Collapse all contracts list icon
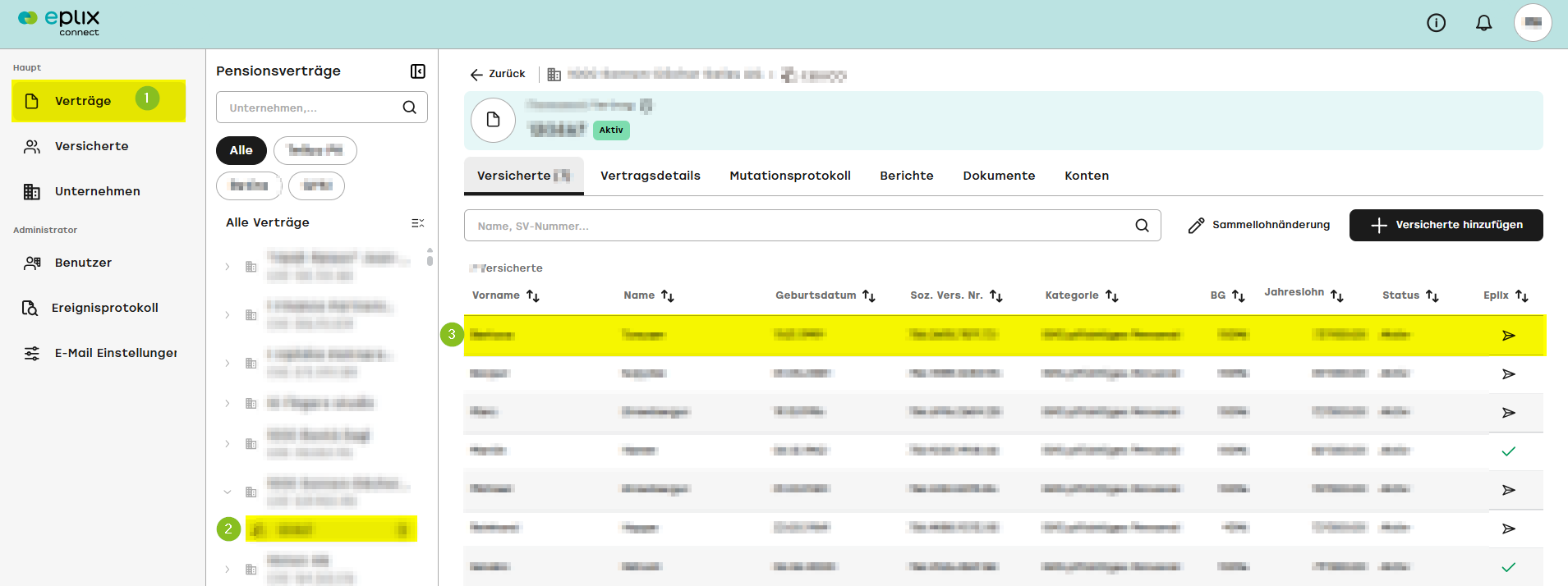This screenshot has width=1568, height=586. coord(417,223)
